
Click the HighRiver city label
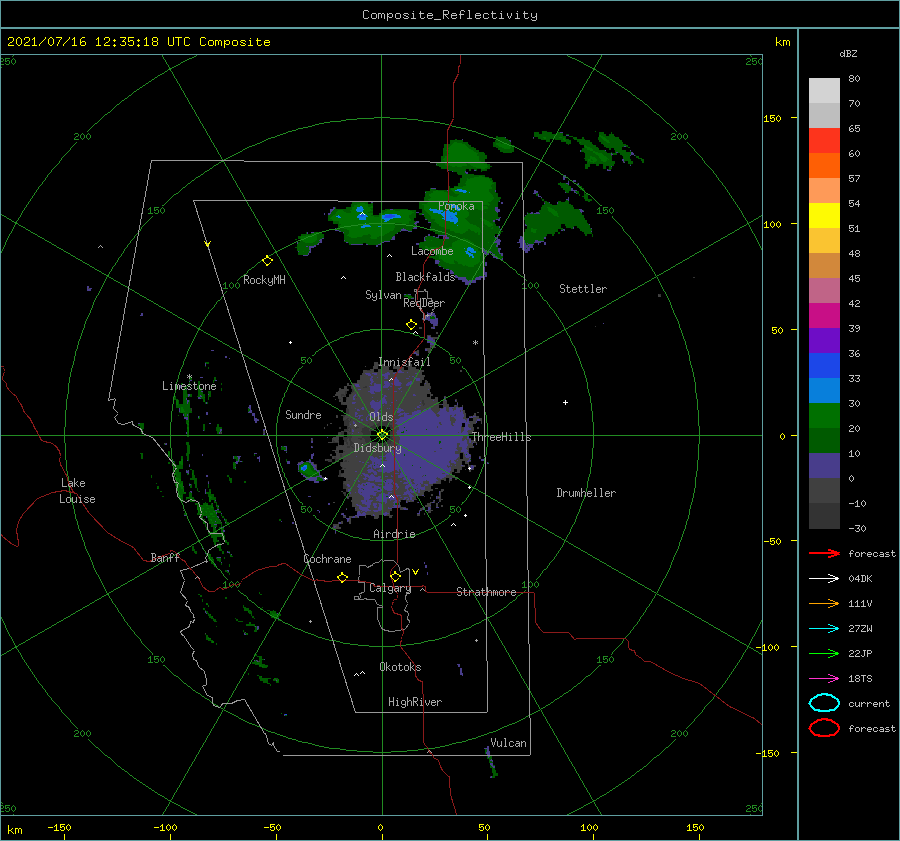[415, 702]
